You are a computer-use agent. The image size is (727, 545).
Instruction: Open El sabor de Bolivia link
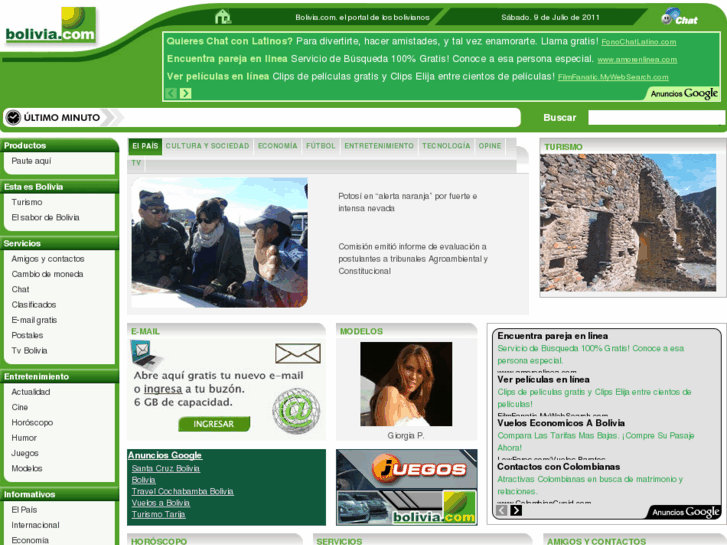(45, 218)
